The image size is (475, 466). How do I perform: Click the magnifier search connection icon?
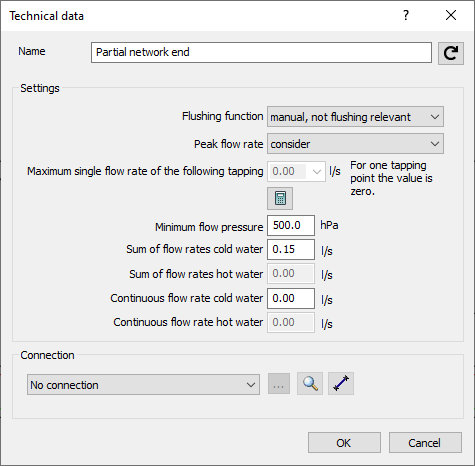(x=310, y=384)
